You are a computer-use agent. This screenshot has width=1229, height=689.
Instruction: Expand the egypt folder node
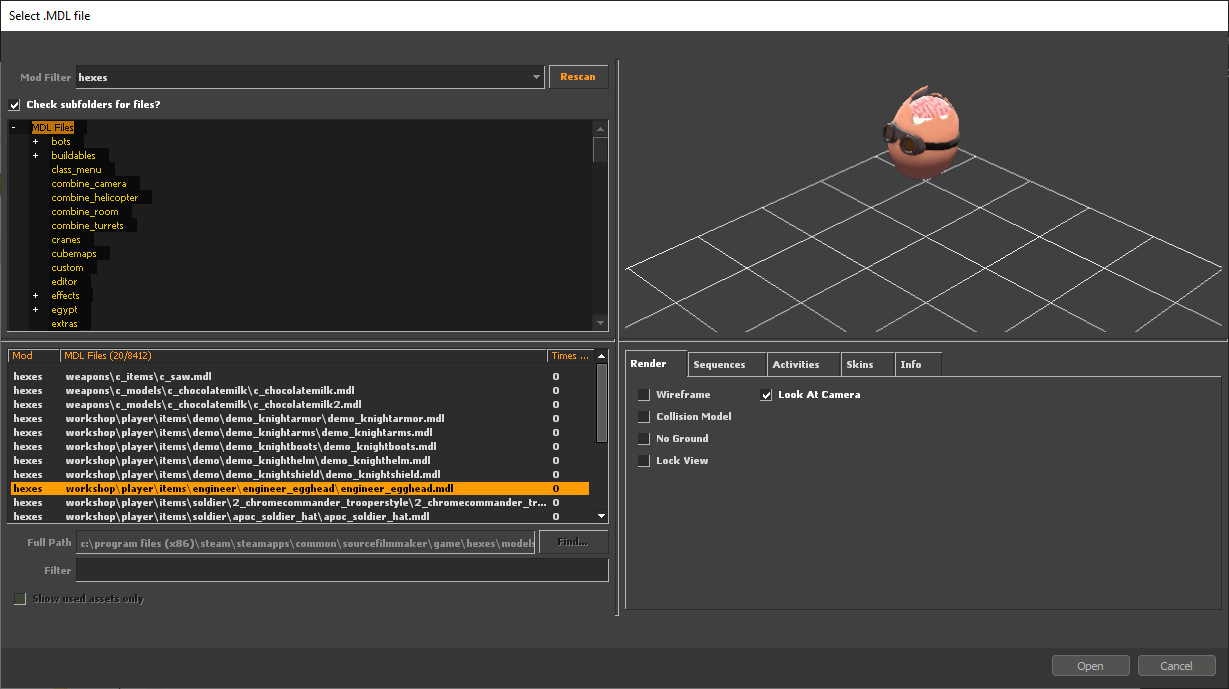click(36, 310)
